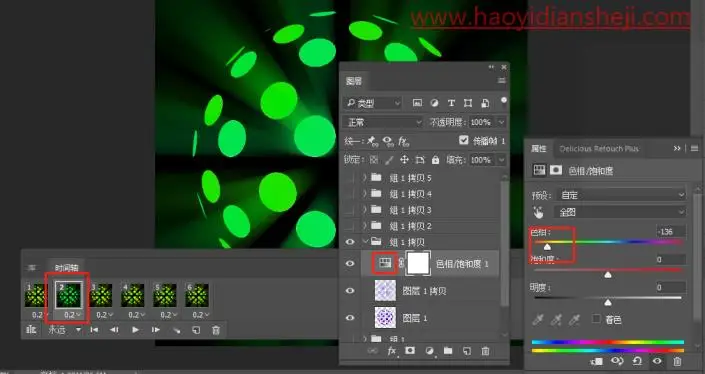
Task: Activate the on-image adjustment hand tool
Action: pos(539,212)
